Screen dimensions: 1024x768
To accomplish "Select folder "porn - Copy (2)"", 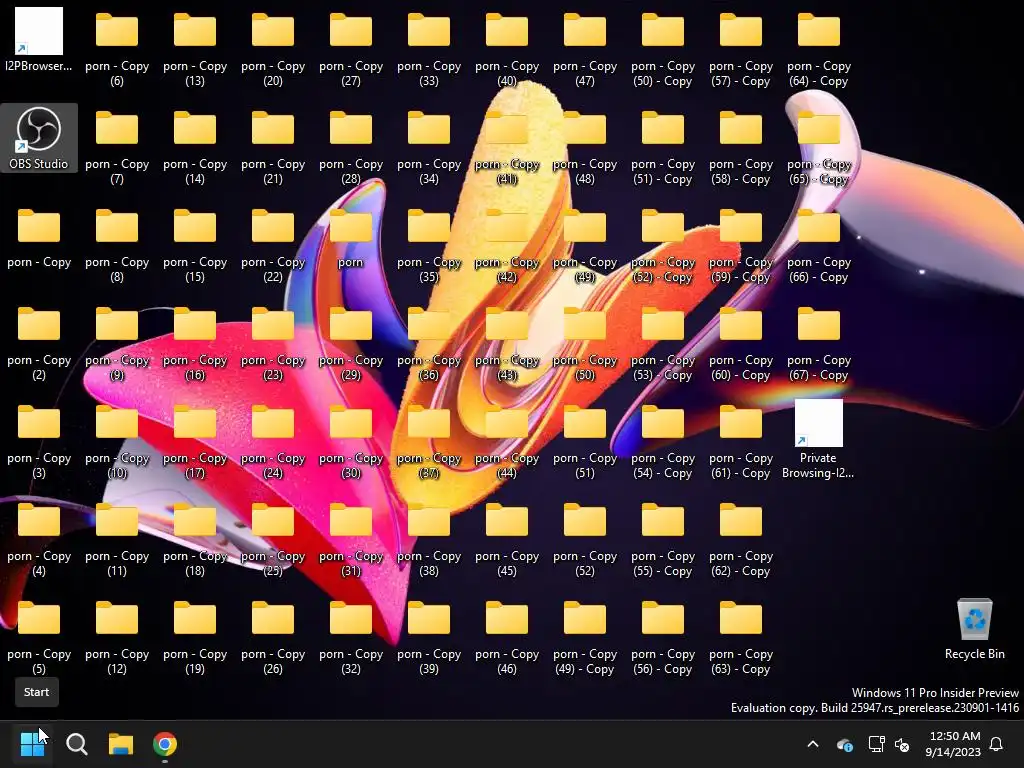I will [x=39, y=344].
